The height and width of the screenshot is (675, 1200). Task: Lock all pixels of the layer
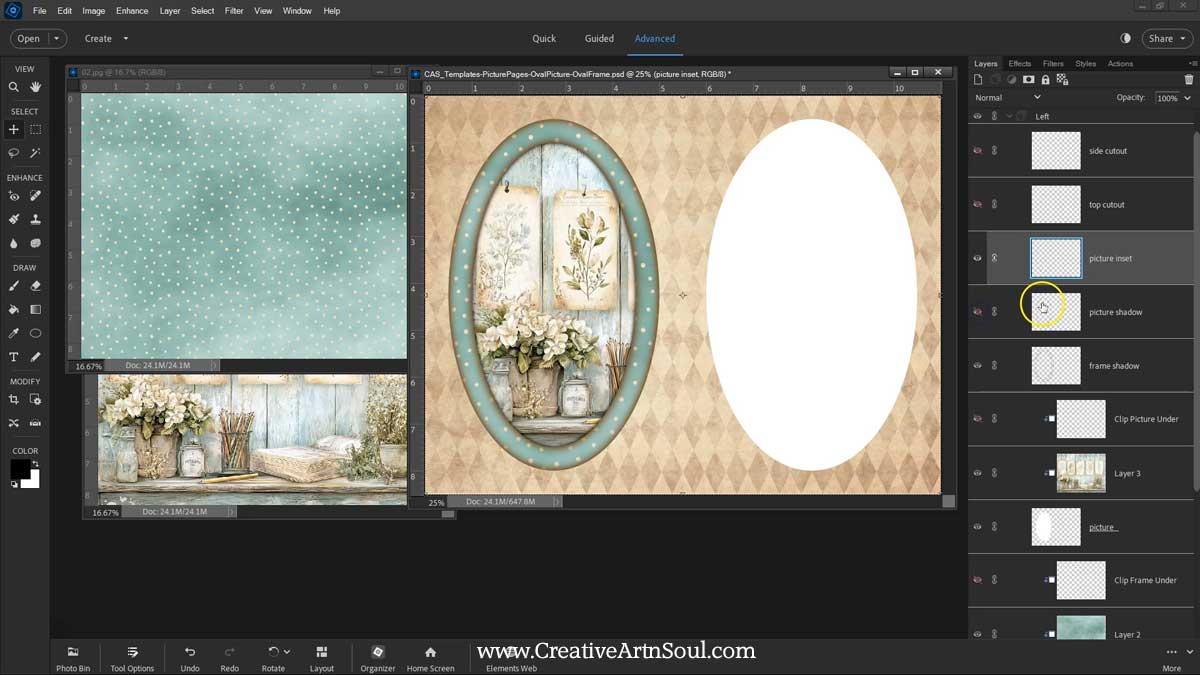point(1045,79)
